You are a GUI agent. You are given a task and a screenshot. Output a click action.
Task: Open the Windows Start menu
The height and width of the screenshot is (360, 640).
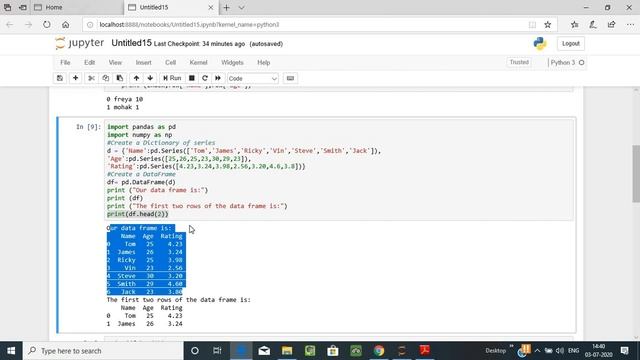tap(11, 351)
